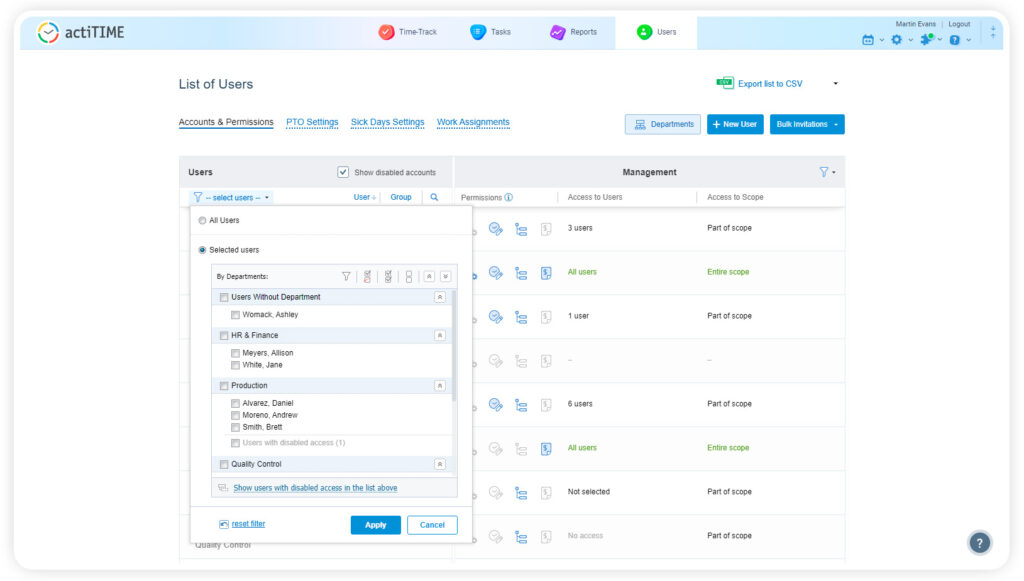Check the checkbox for Meyers, Allison
This screenshot has height=581, width=1024.
coord(235,352)
